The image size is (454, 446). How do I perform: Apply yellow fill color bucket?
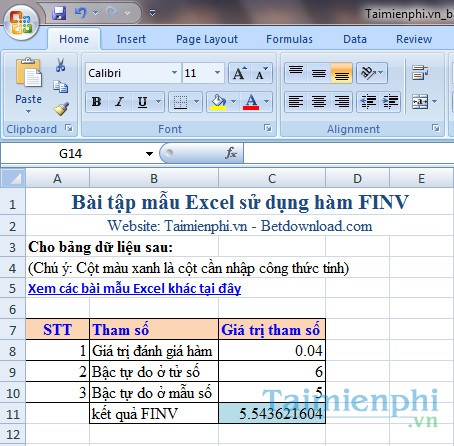218,102
